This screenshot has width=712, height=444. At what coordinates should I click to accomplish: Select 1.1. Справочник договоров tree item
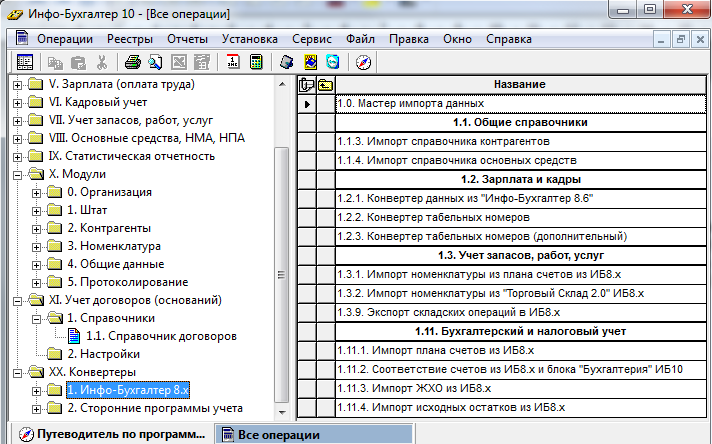tap(161, 336)
